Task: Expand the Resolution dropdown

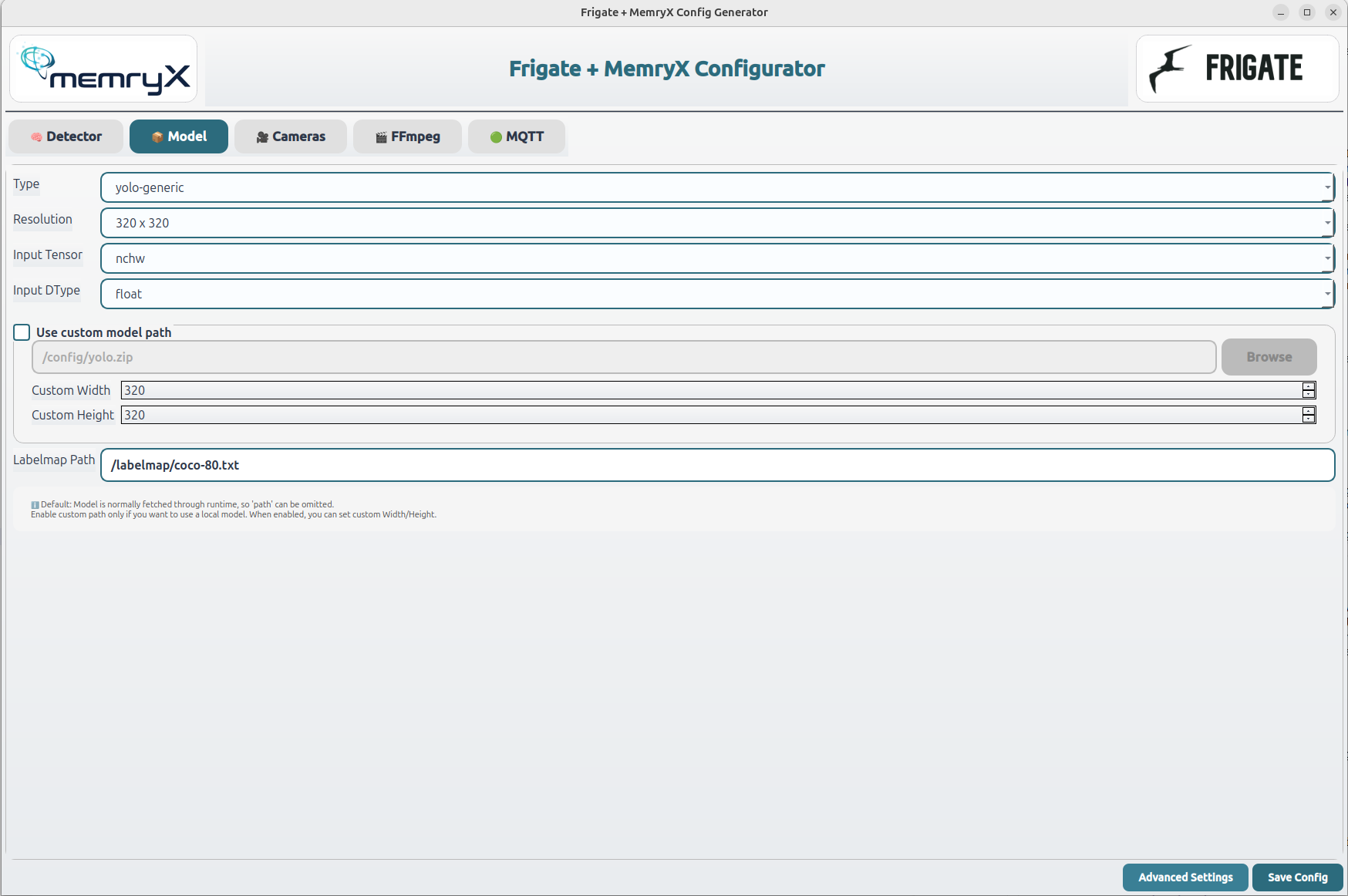Action: (x=716, y=223)
